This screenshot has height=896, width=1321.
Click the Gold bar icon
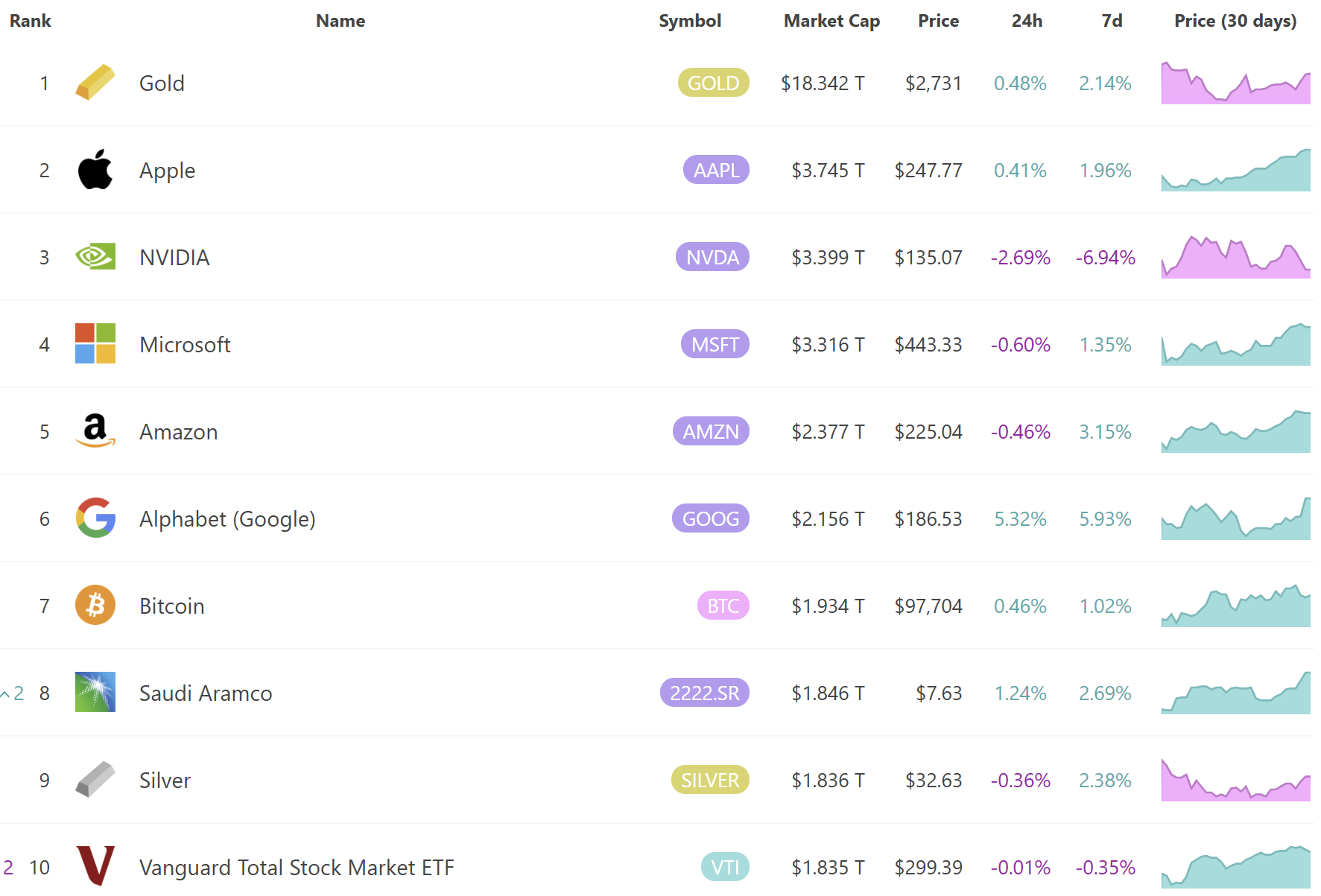click(95, 83)
